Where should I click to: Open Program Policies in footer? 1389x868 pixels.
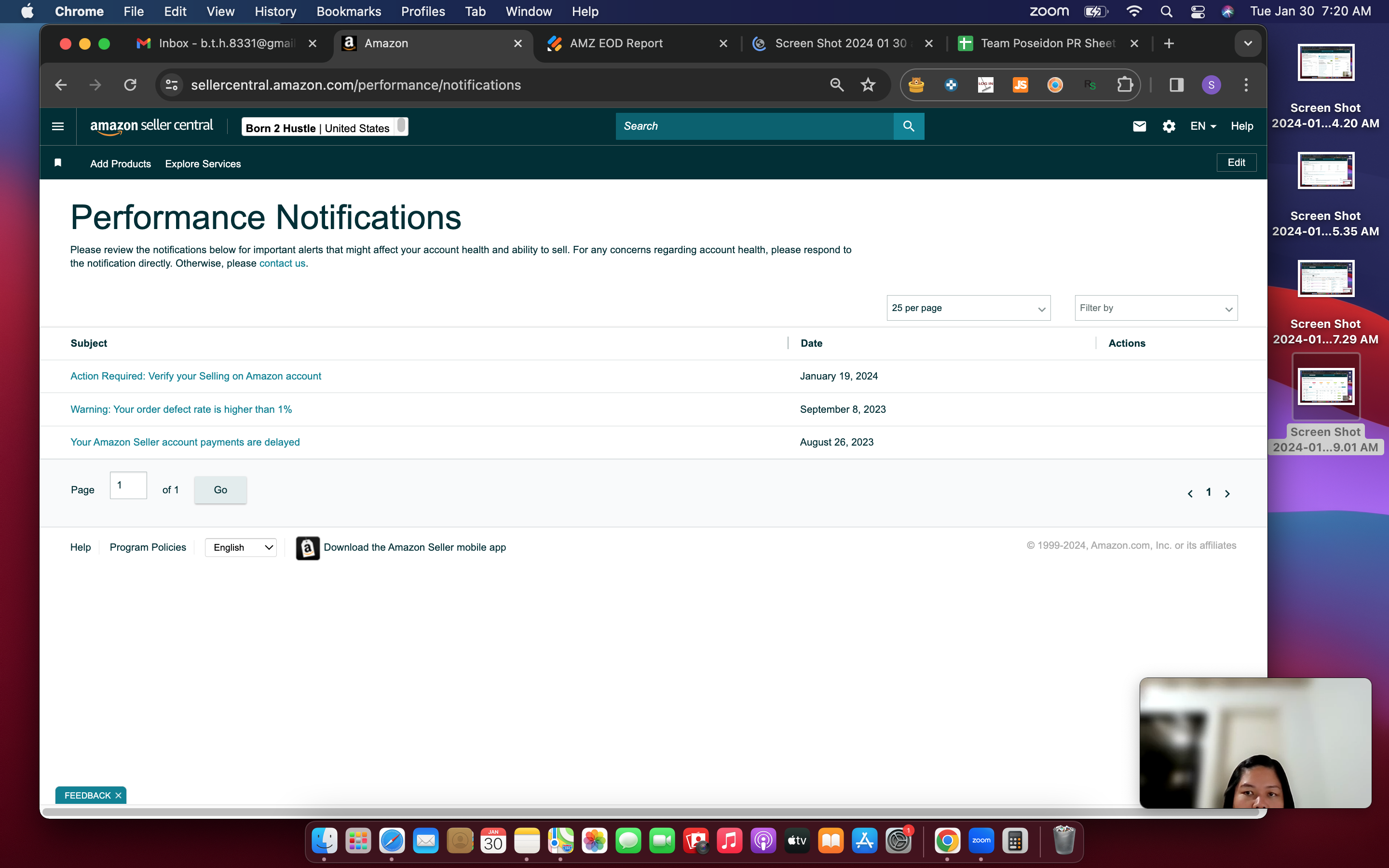pyautogui.click(x=148, y=547)
